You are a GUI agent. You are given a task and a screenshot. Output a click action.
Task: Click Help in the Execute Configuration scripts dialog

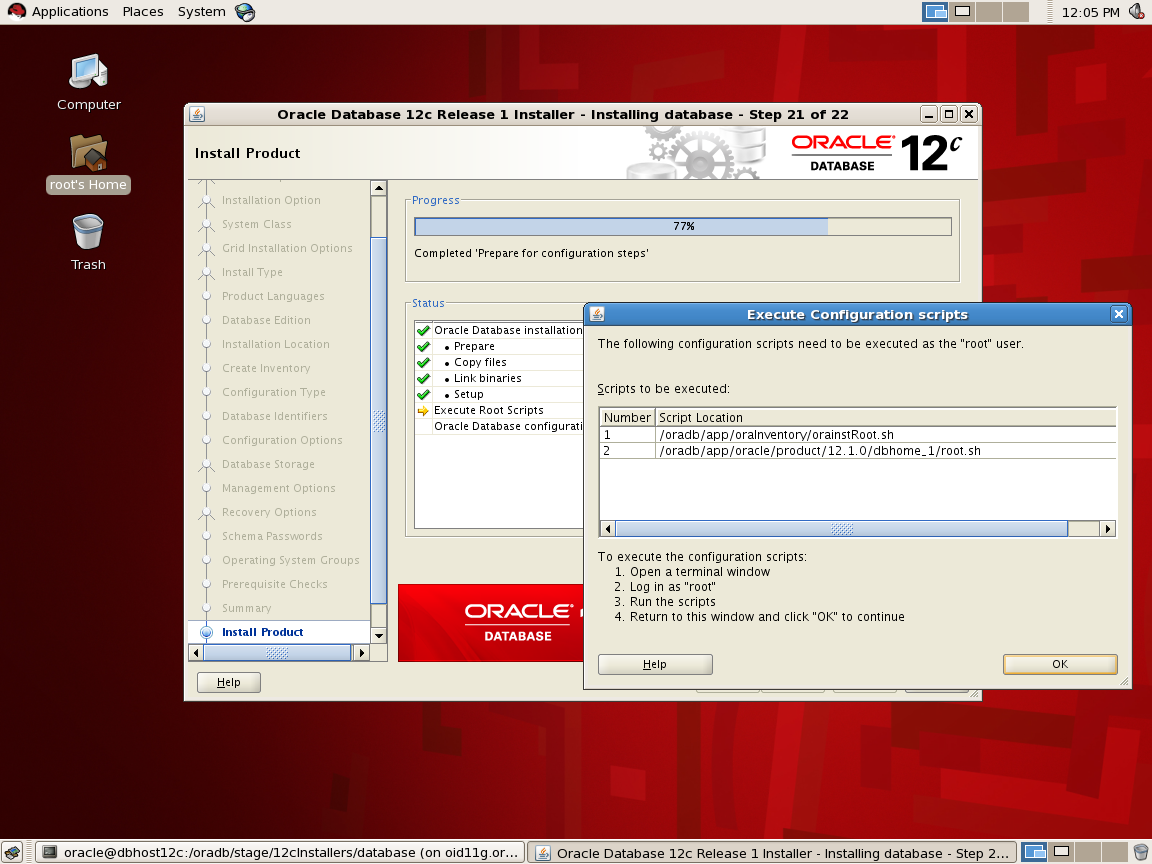655,663
